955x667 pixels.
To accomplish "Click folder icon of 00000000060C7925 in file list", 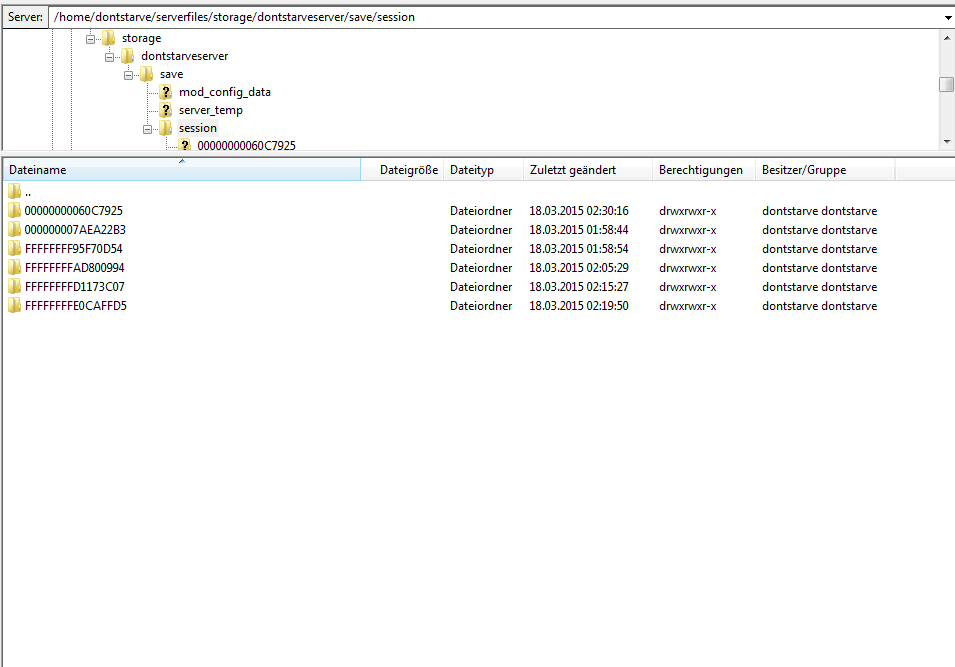I will [14, 211].
